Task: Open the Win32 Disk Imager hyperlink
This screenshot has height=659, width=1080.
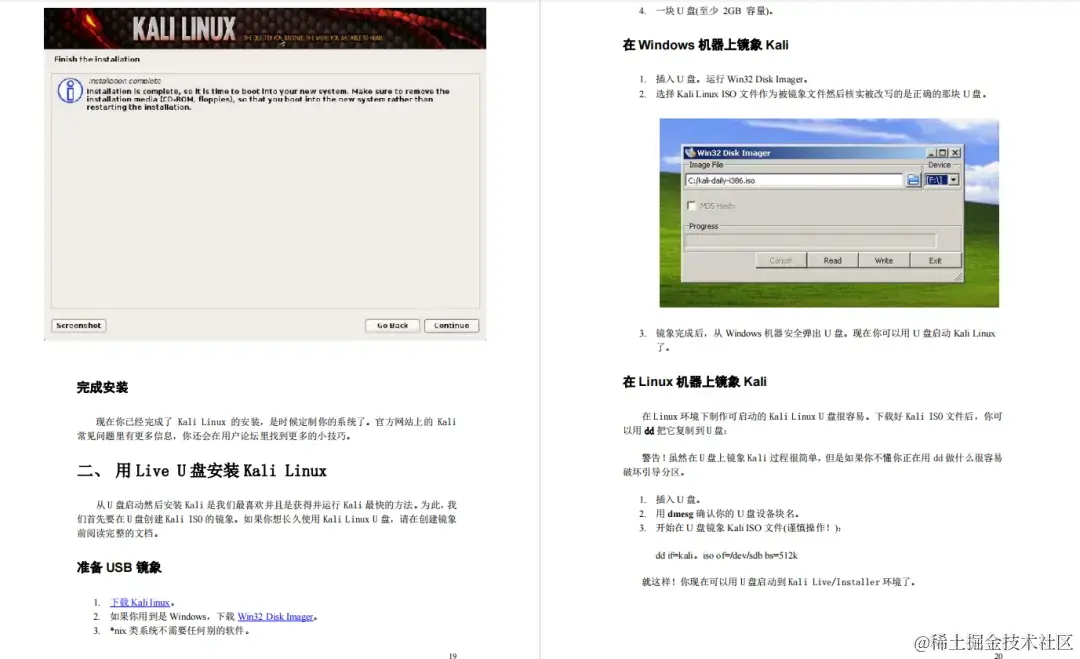Action: point(275,616)
